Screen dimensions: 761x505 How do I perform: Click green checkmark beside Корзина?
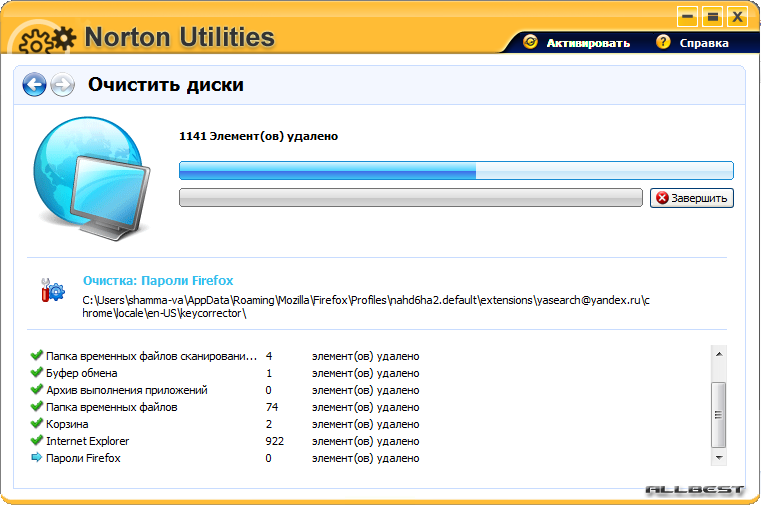coord(36,423)
